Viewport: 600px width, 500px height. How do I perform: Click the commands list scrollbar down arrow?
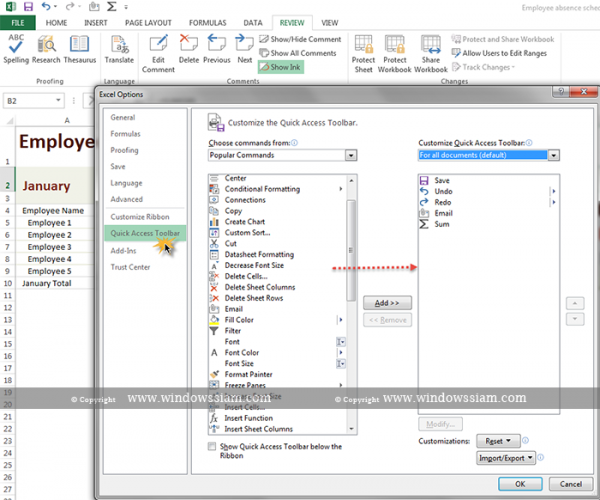click(351, 429)
